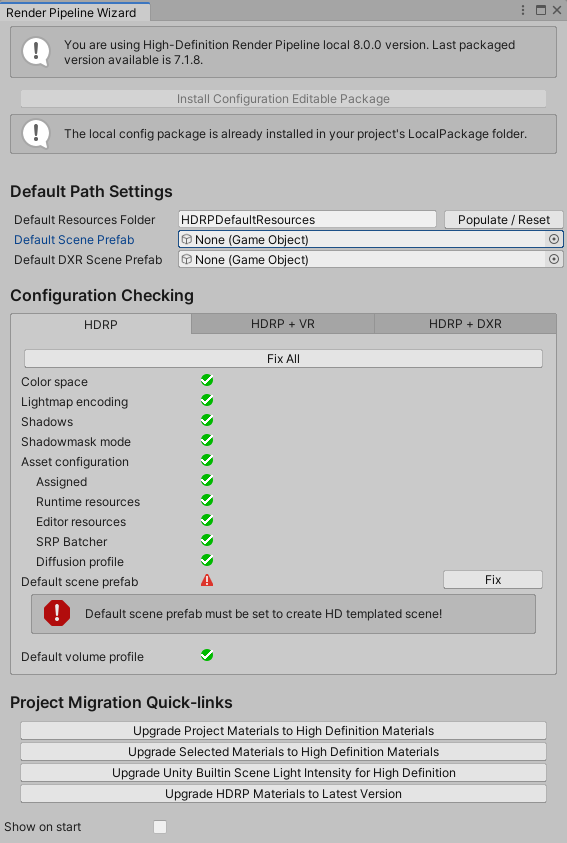
Task: Toggle the Show on start checkbox
Action: click(x=160, y=826)
